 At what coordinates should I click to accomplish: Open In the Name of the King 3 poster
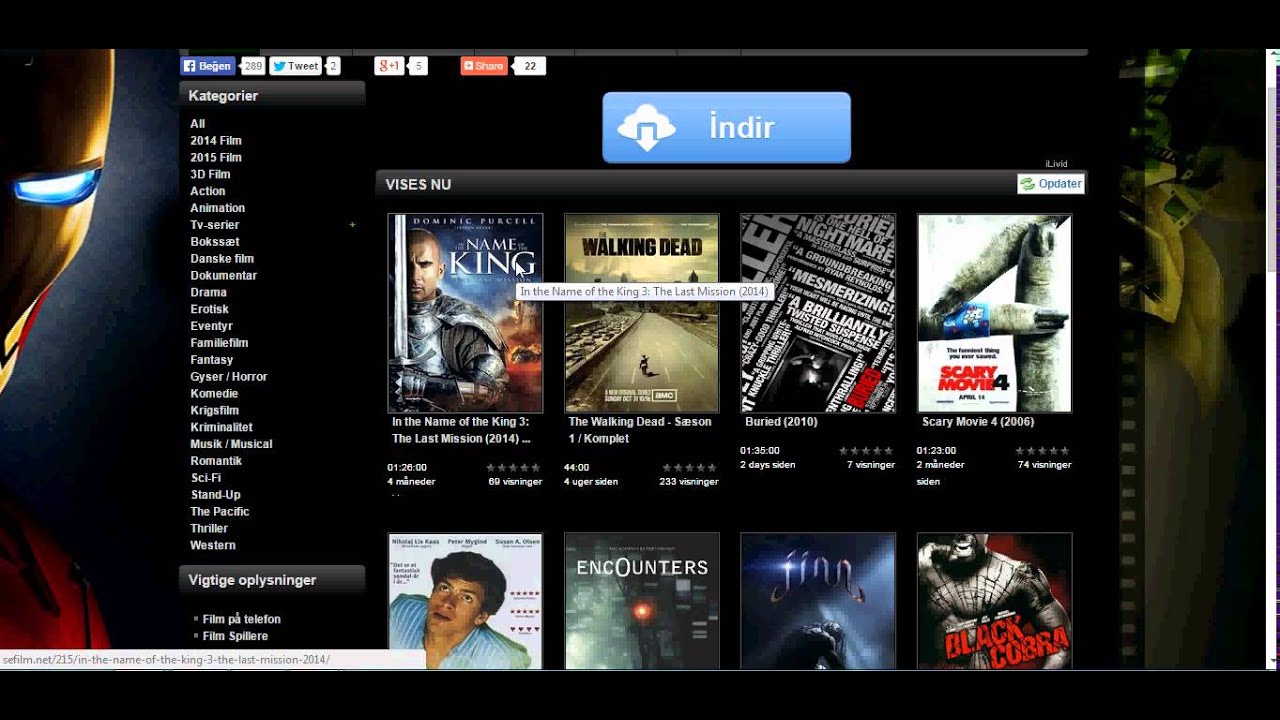[465, 313]
